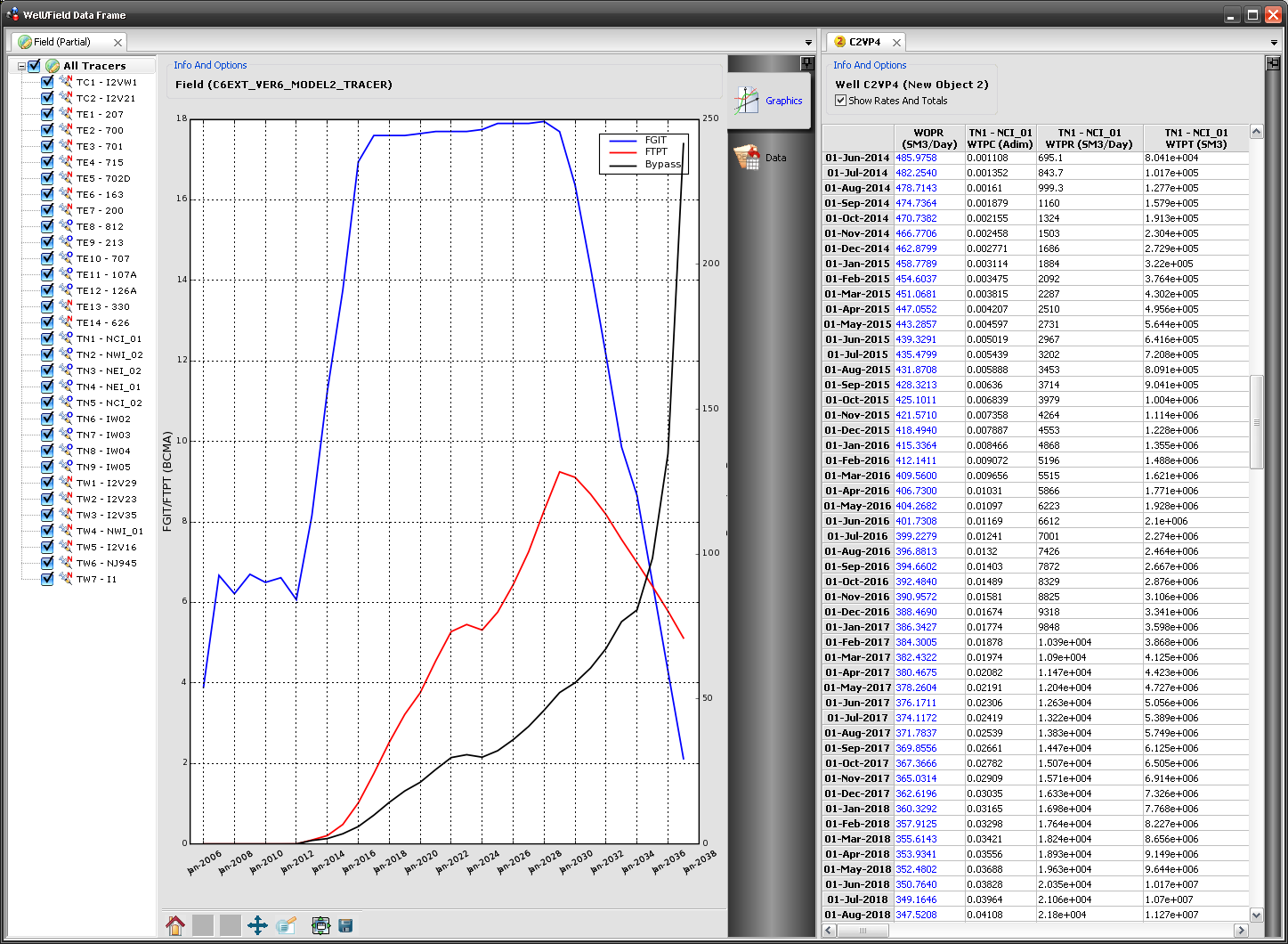Viewport: 1288px width, 944px height.
Task: Select the pan arrows tool
Action: (257, 925)
